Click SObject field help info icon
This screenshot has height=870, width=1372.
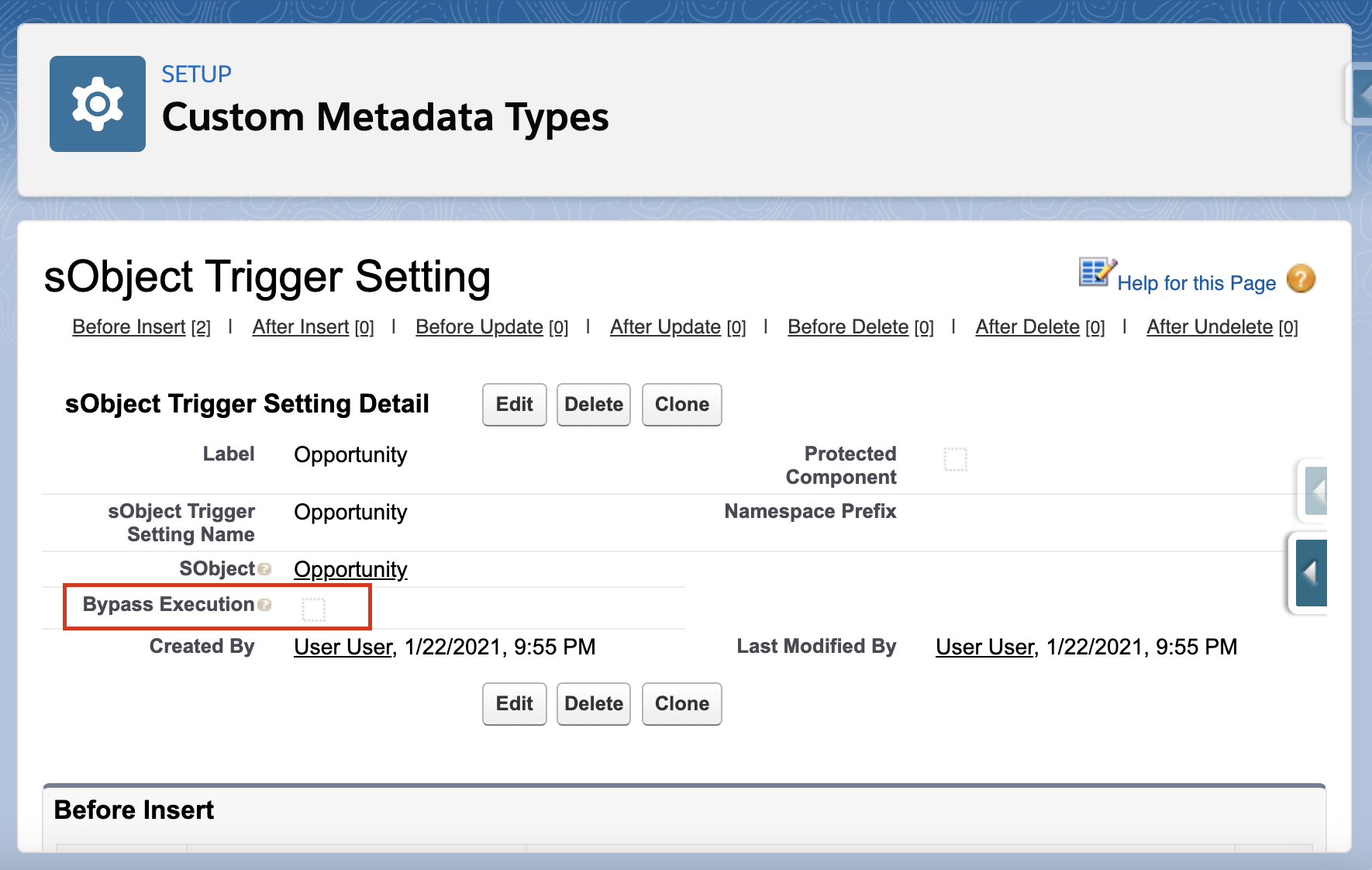pos(264,570)
